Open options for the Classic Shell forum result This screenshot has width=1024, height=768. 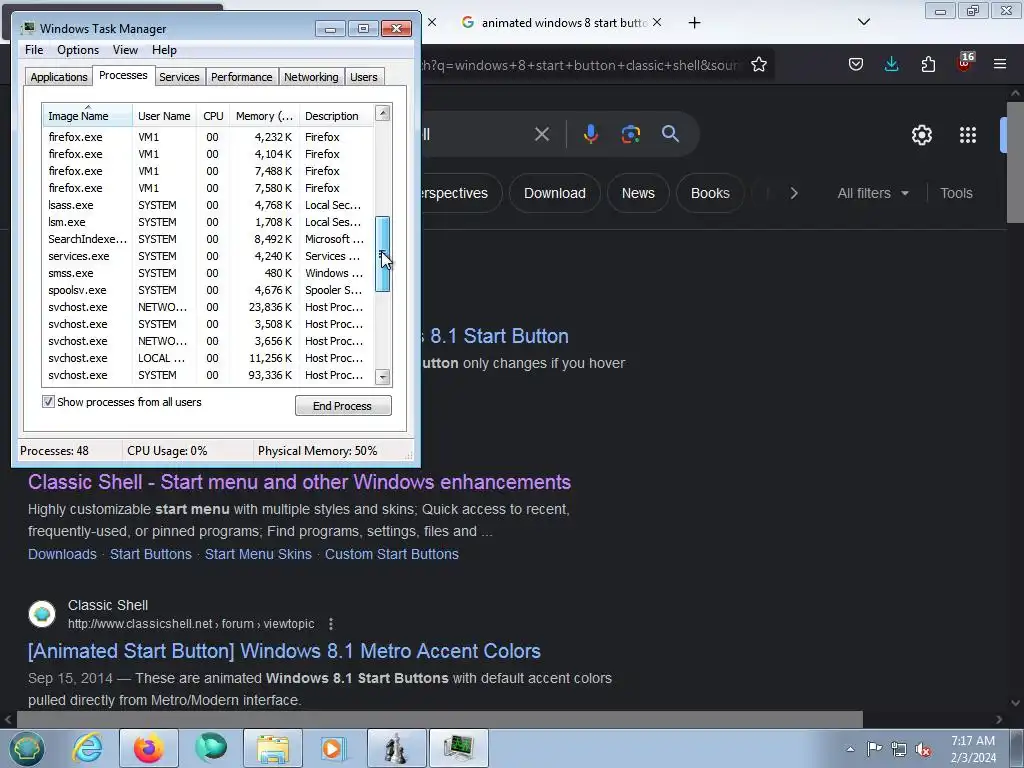pos(331,624)
